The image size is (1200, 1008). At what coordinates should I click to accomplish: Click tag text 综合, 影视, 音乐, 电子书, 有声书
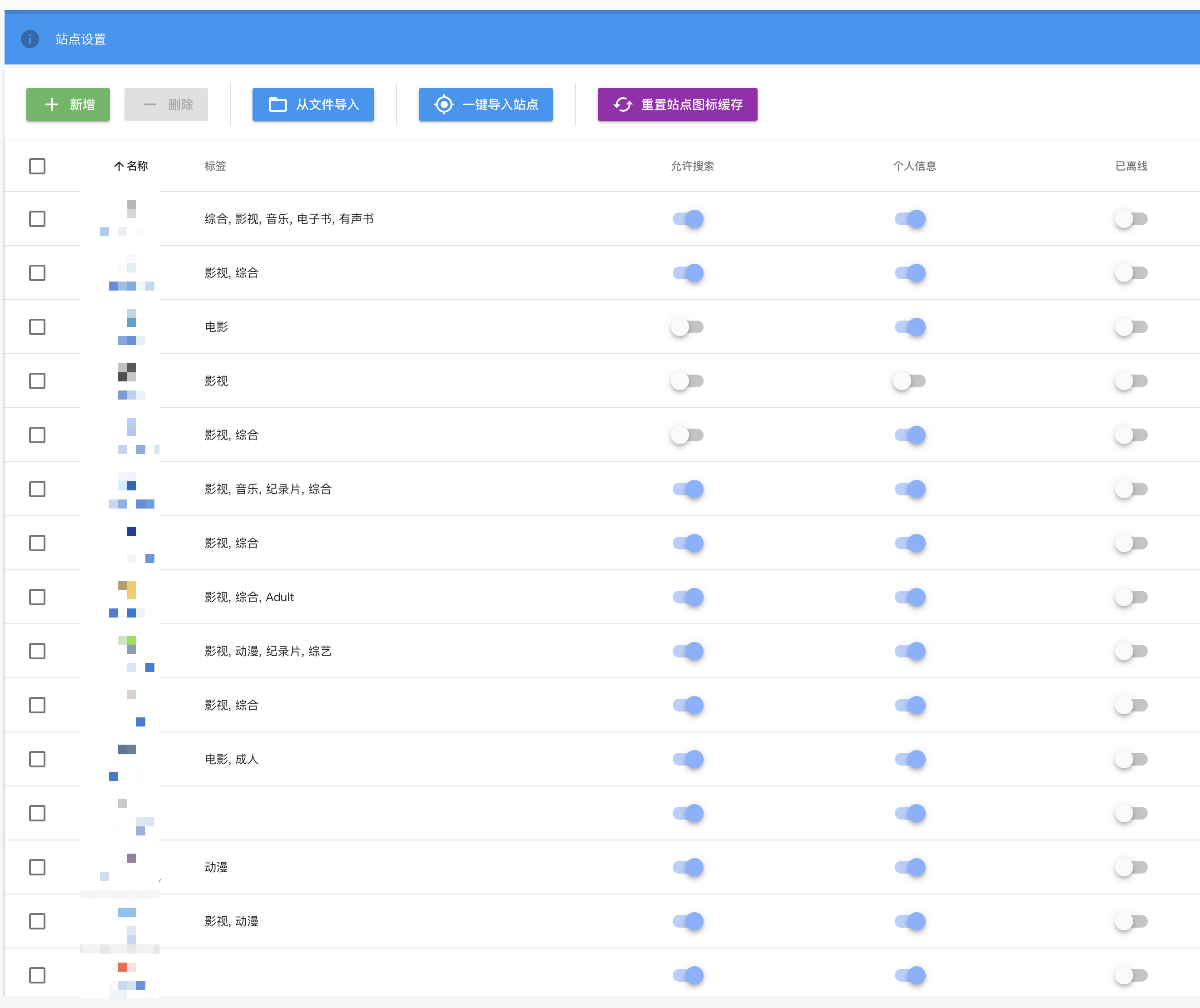pos(289,219)
